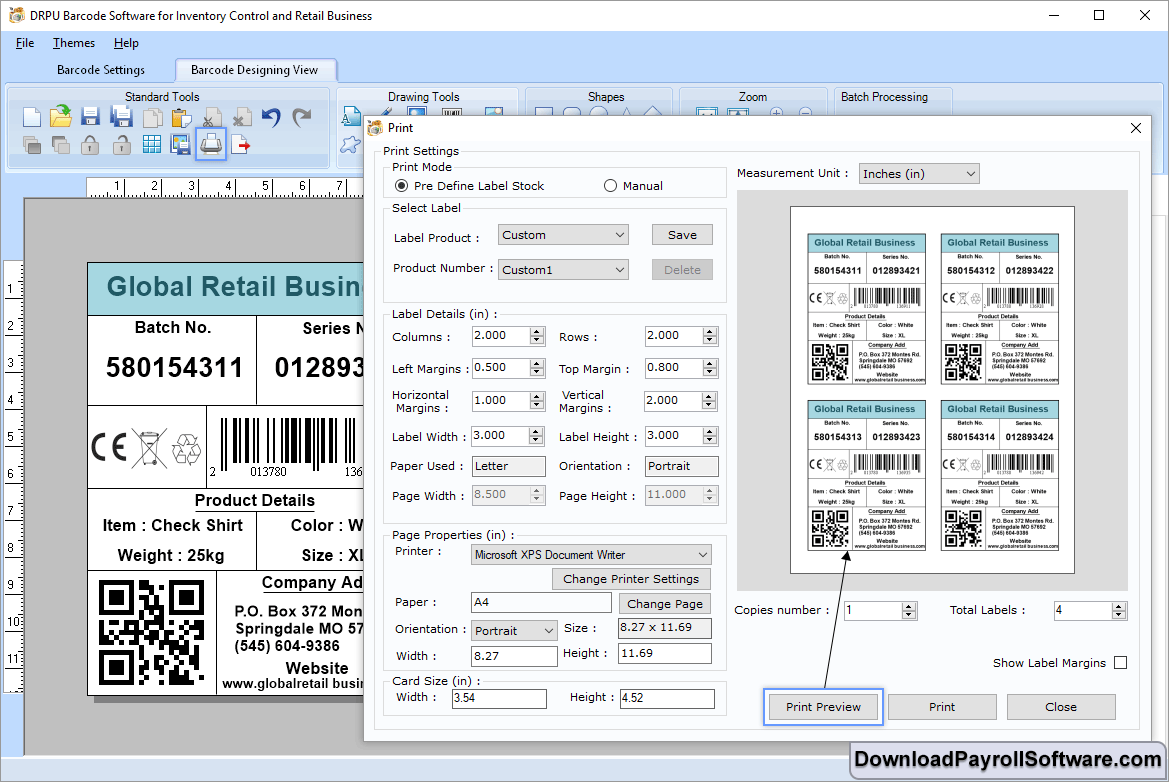Screen dimensions: 1169x782
Task: Click the Close button in Print dialog
Action: pyautogui.click(x=1061, y=707)
